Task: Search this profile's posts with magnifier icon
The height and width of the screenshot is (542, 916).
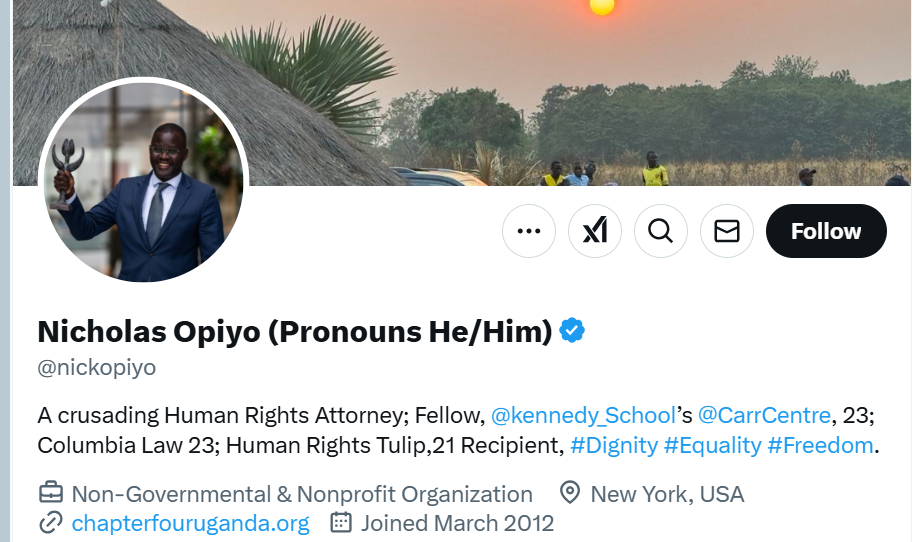Action: point(660,231)
